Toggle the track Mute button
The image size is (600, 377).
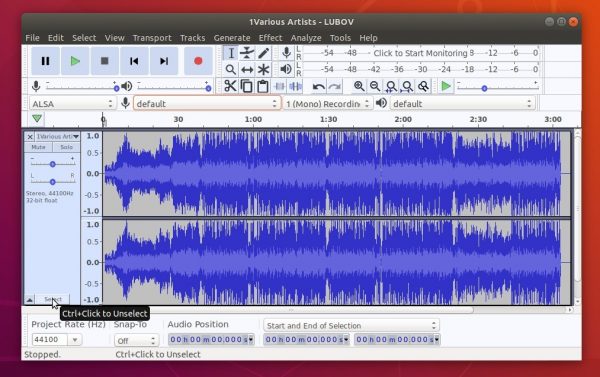[x=38, y=147]
